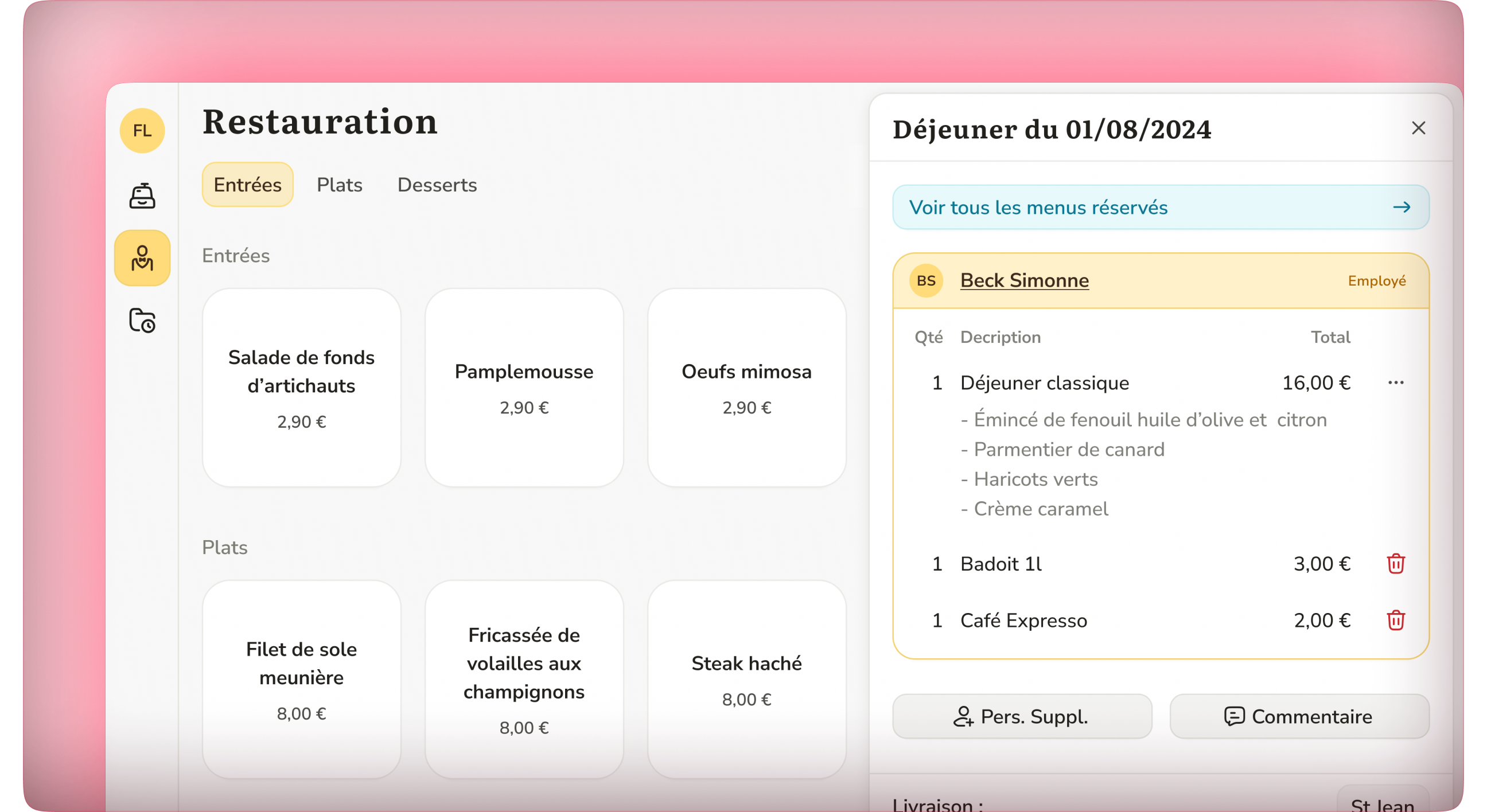
Task: Add a person with Pers. Suppl.
Action: [x=1022, y=716]
